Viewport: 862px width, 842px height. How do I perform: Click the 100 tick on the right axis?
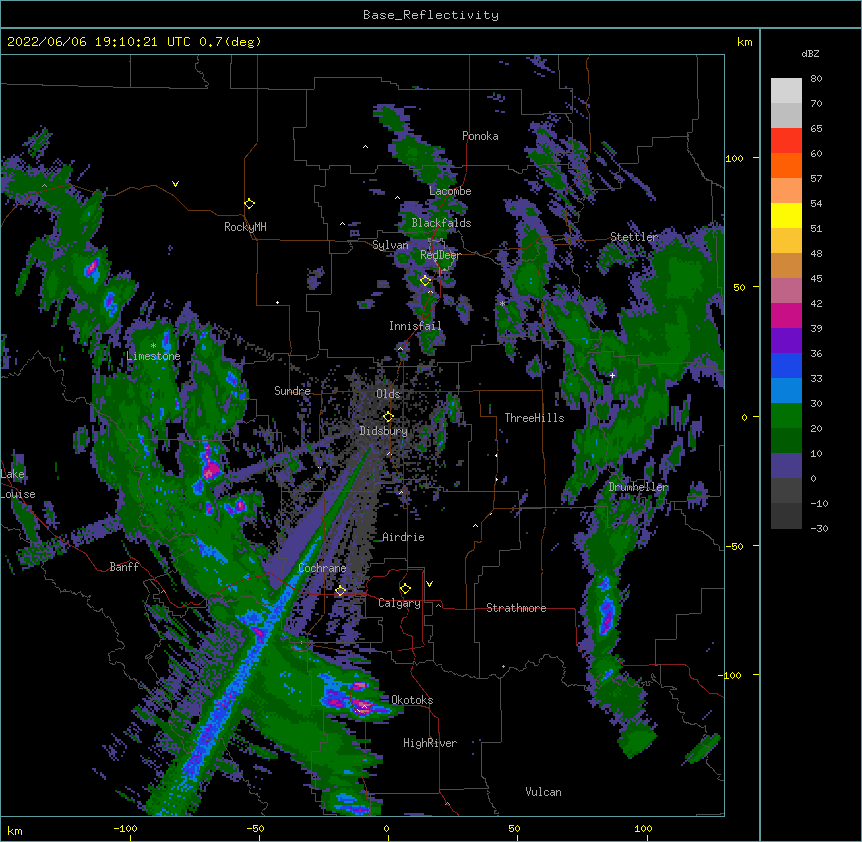pyautogui.click(x=734, y=158)
